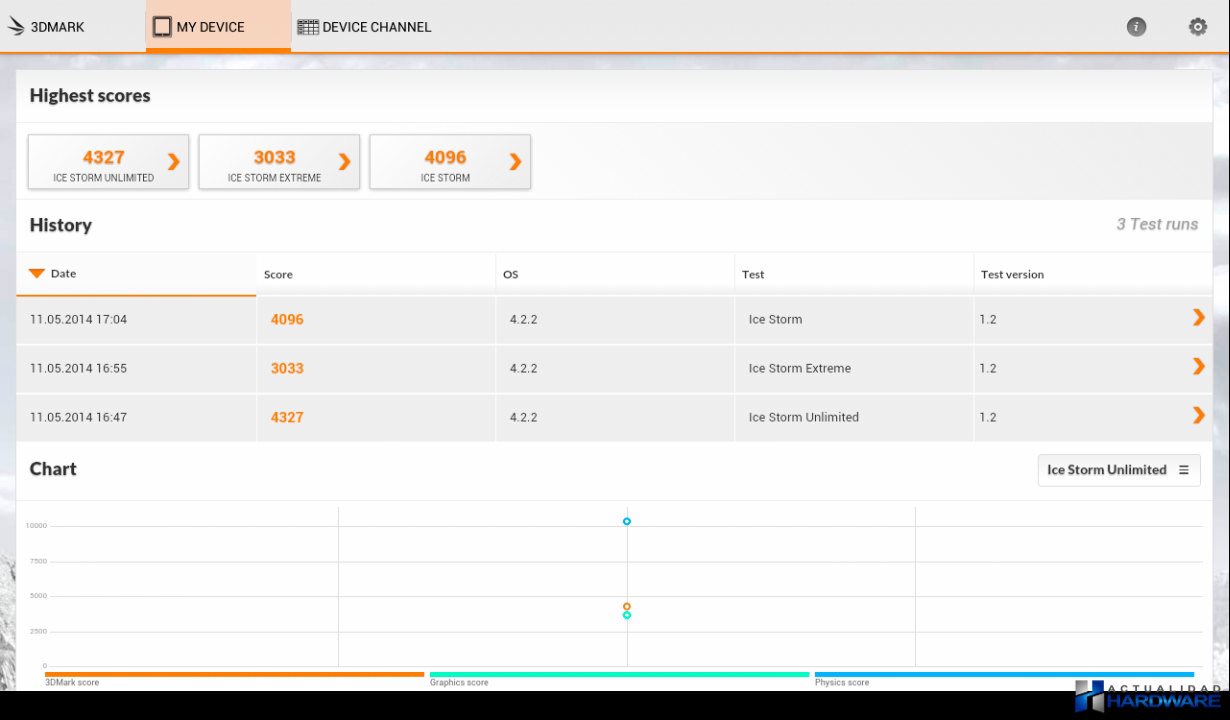Click the blue physics score chart point
This screenshot has height=720, width=1230.
click(627, 521)
